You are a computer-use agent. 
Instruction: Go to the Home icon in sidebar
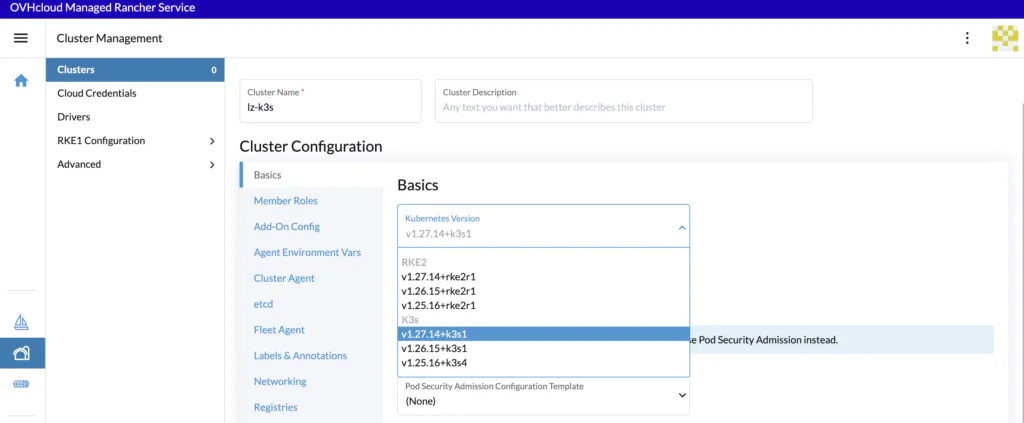point(21,81)
